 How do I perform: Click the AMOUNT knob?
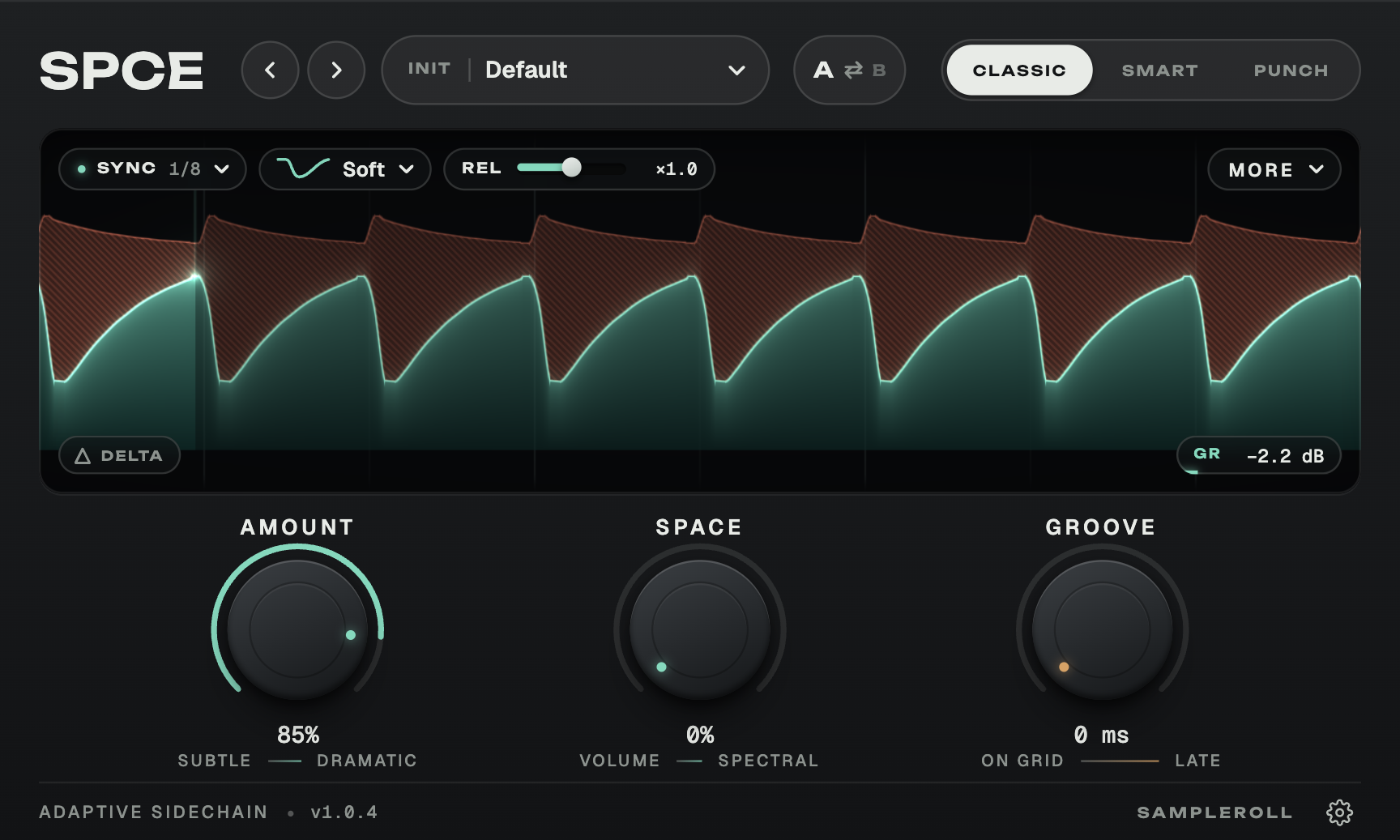[297, 629]
